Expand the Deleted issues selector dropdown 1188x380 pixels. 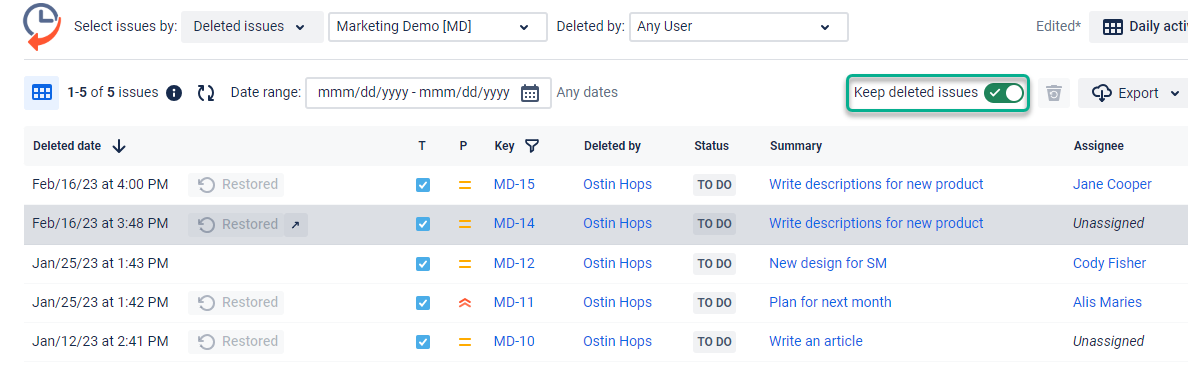[x=252, y=26]
